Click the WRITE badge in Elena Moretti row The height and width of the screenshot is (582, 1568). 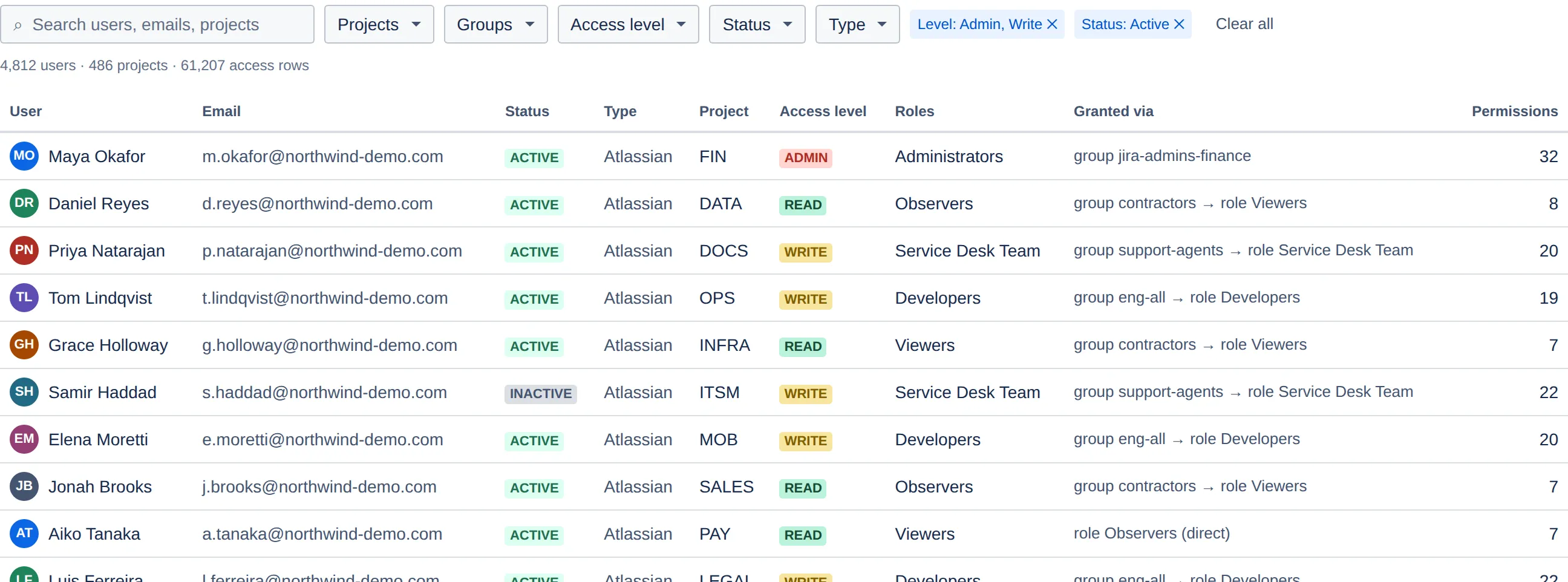(x=805, y=441)
